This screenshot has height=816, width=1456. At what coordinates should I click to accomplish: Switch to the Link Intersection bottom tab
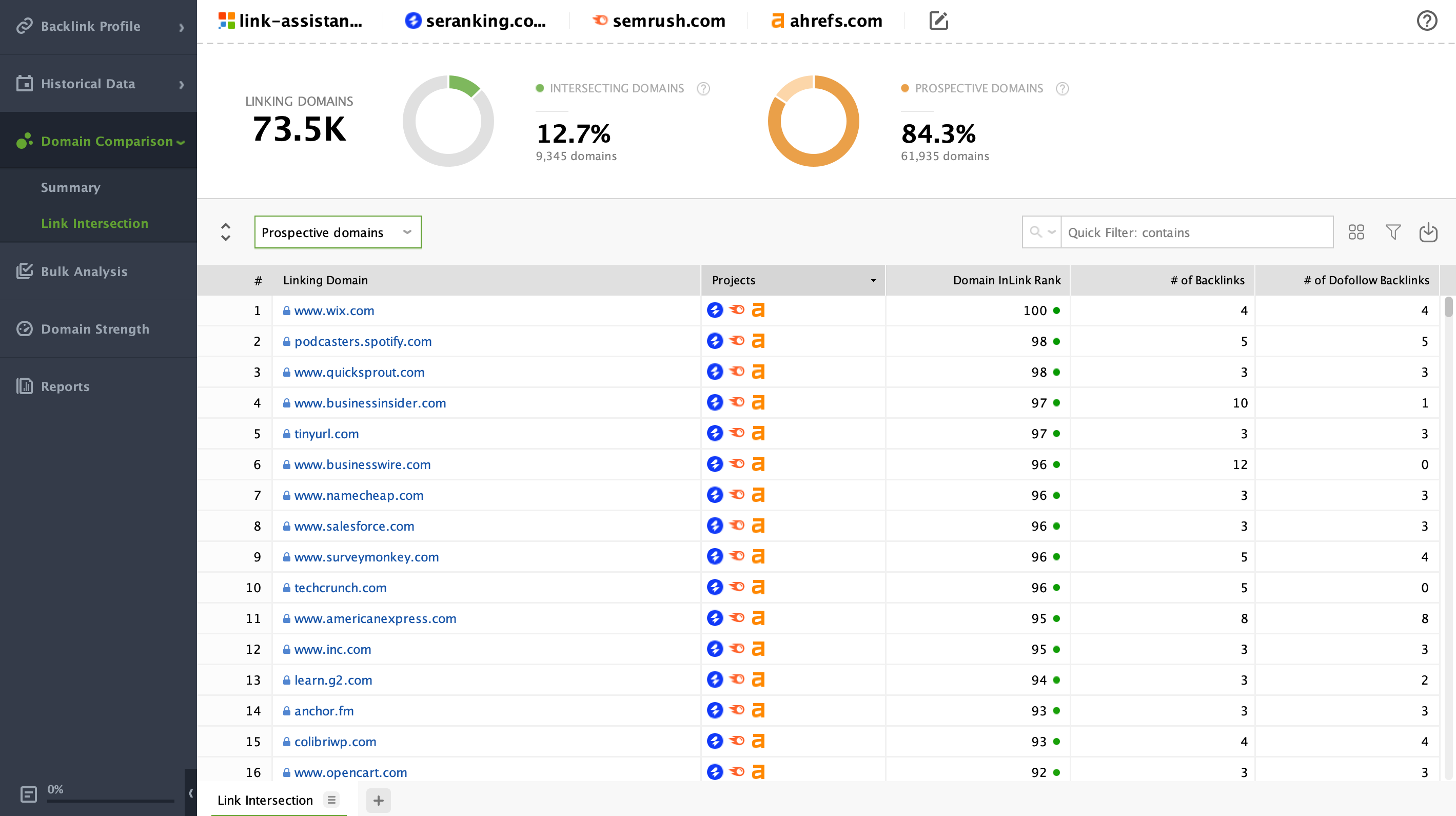tap(265, 800)
